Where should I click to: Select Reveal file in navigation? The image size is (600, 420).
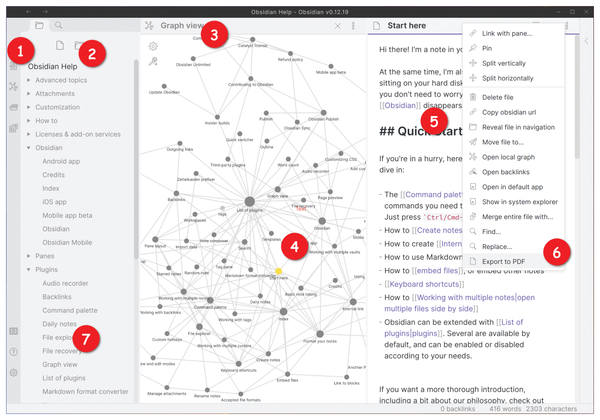pos(513,127)
